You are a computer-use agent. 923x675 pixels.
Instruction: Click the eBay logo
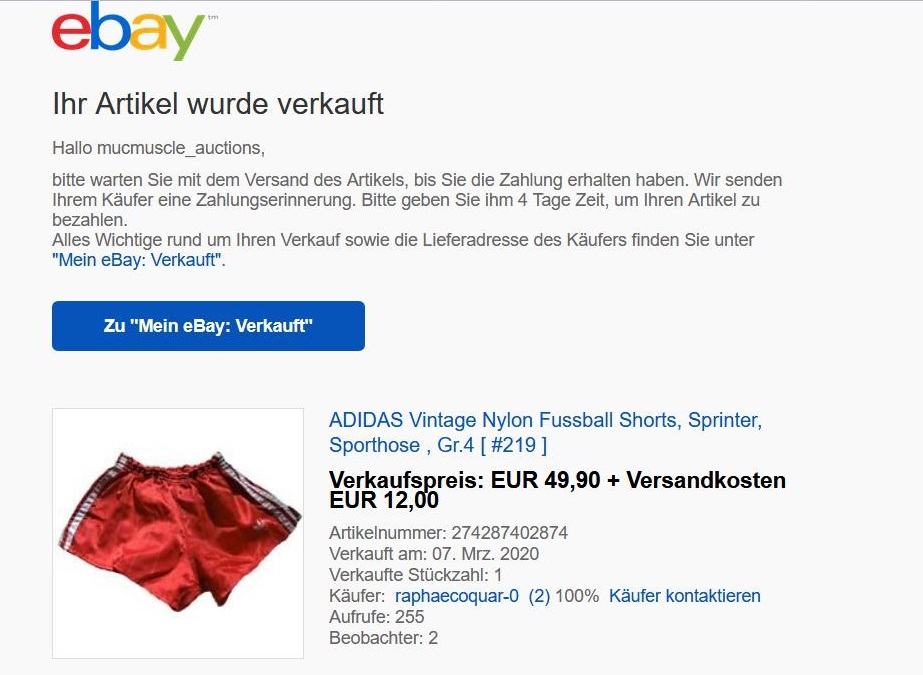128,31
